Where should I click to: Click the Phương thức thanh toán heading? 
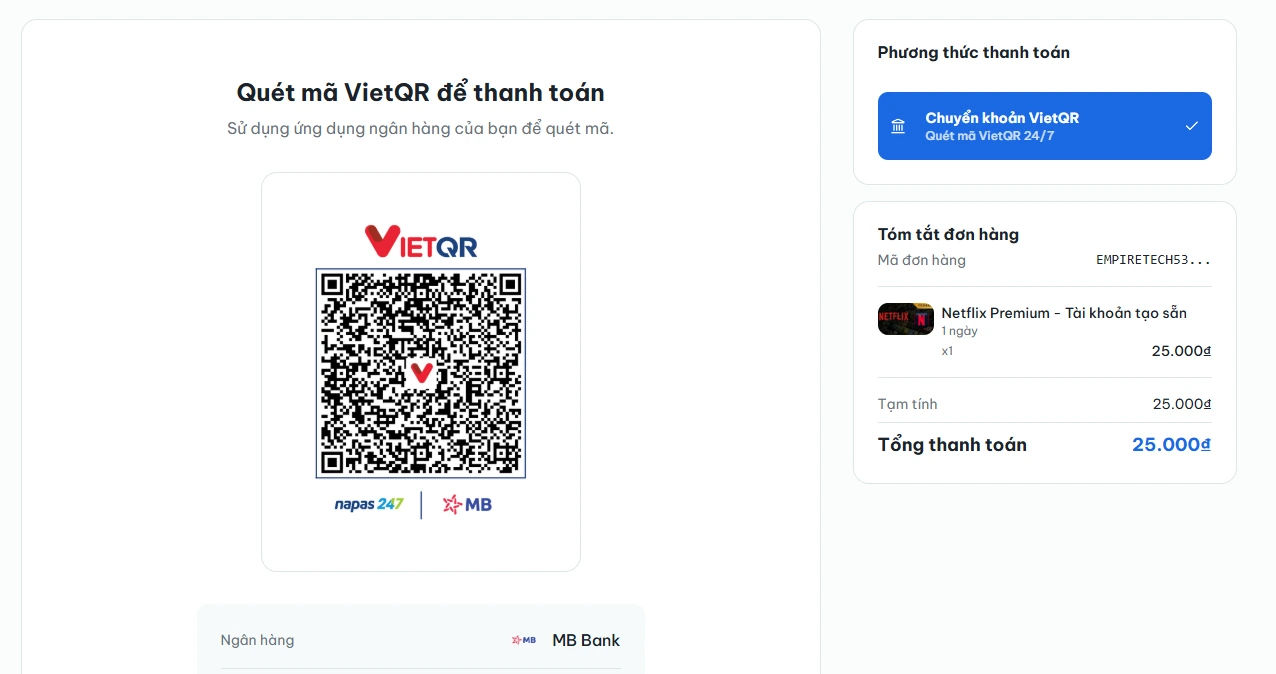pyautogui.click(x=973, y=53)
